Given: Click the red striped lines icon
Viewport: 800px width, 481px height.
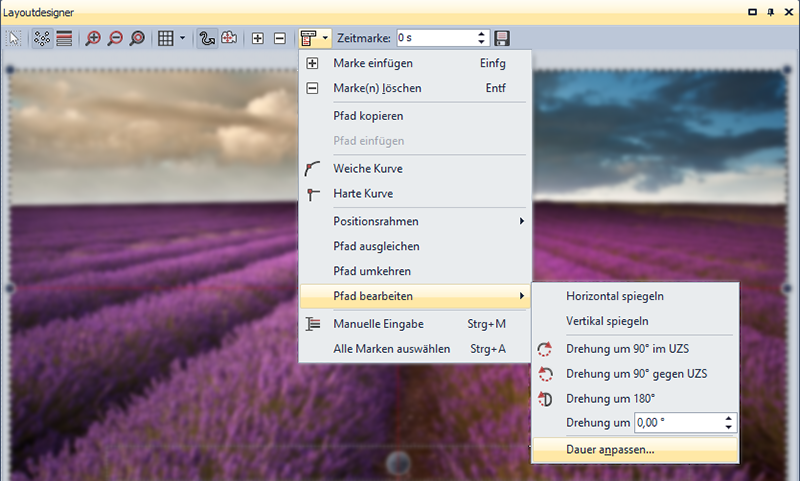Looking at the screenshot, I should pos(64,38).
